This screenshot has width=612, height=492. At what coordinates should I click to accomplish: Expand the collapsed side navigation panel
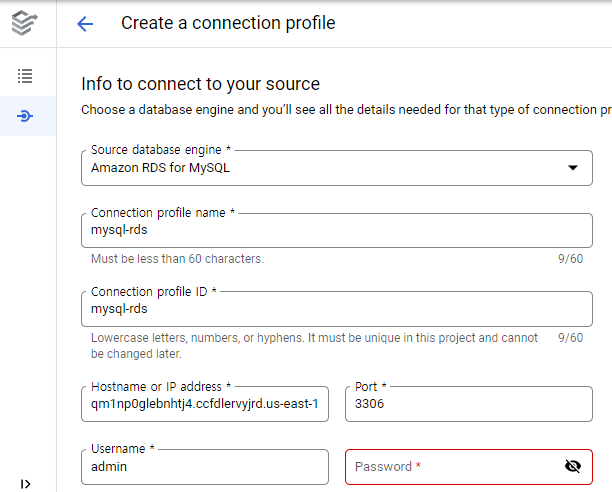click(25, 484)
